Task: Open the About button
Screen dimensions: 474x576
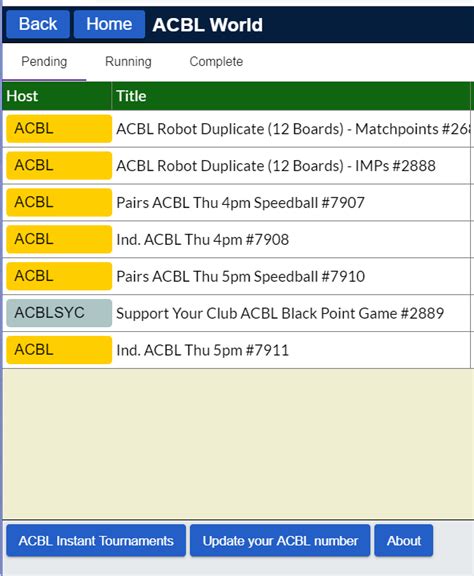Action: coord(404,541)
